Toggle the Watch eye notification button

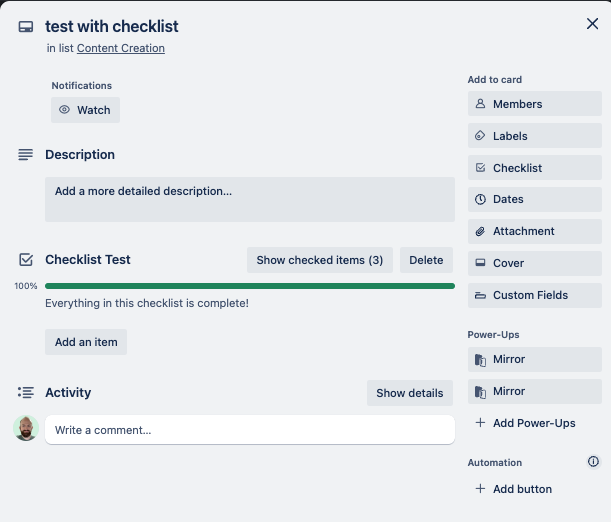[85, 110]
